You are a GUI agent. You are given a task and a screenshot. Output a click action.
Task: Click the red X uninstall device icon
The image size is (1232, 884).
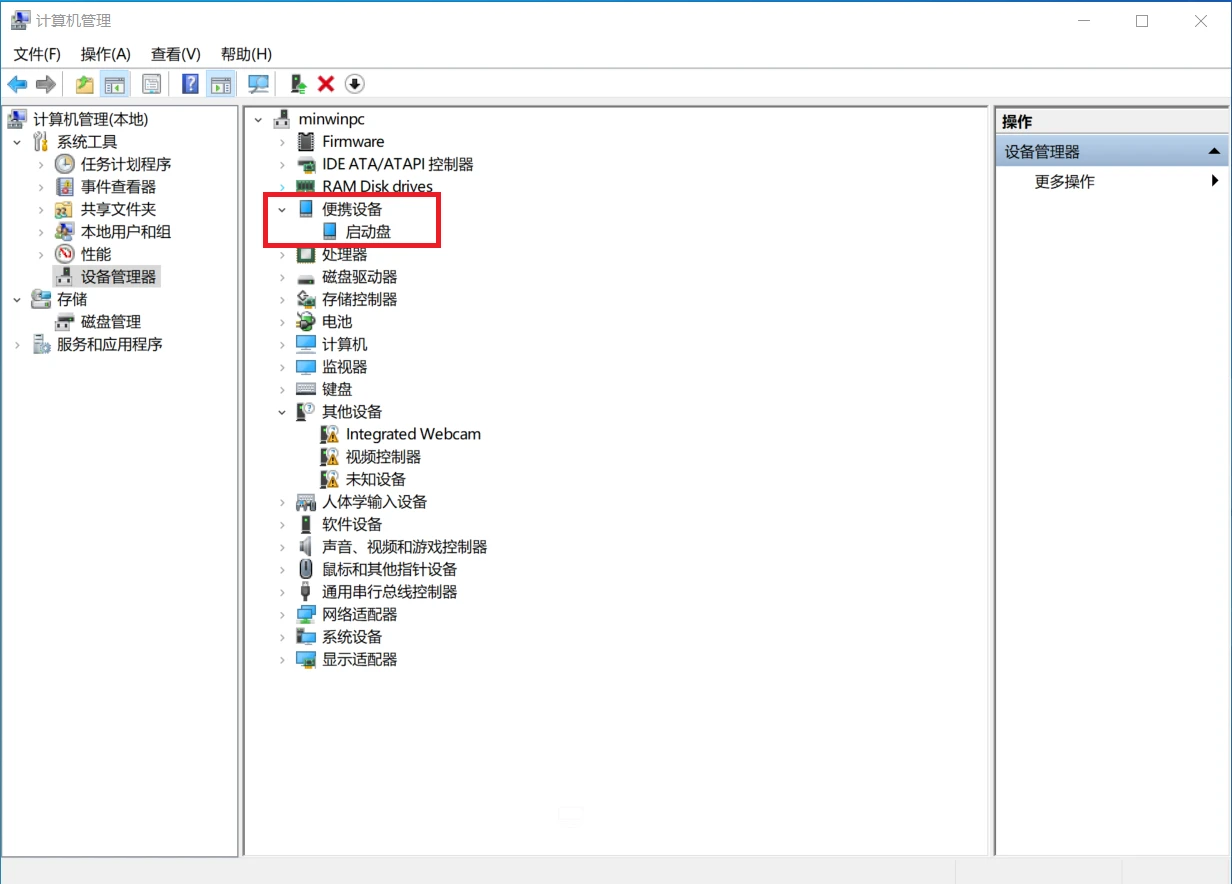click(325, 84)
